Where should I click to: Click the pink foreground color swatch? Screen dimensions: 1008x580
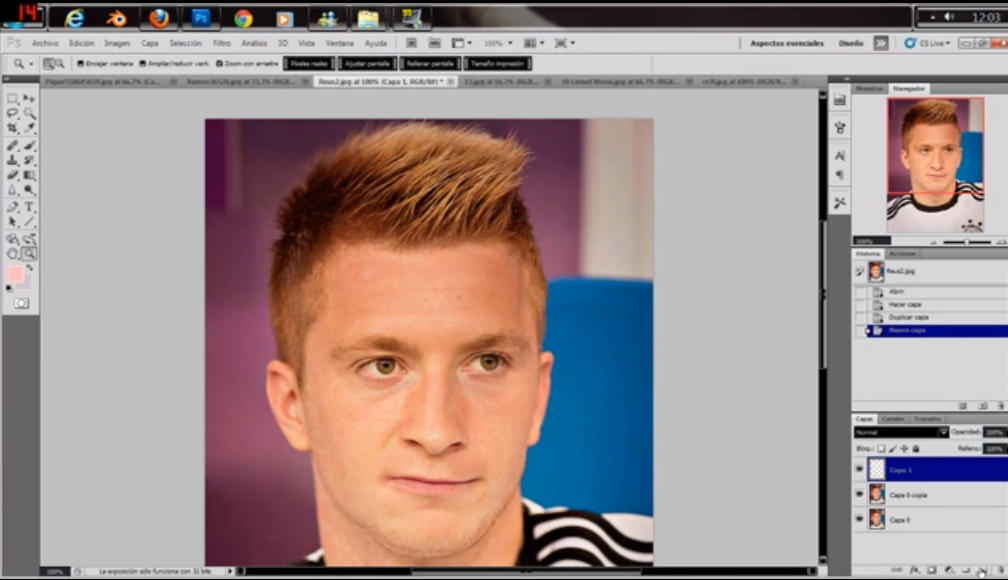(15, 274)
